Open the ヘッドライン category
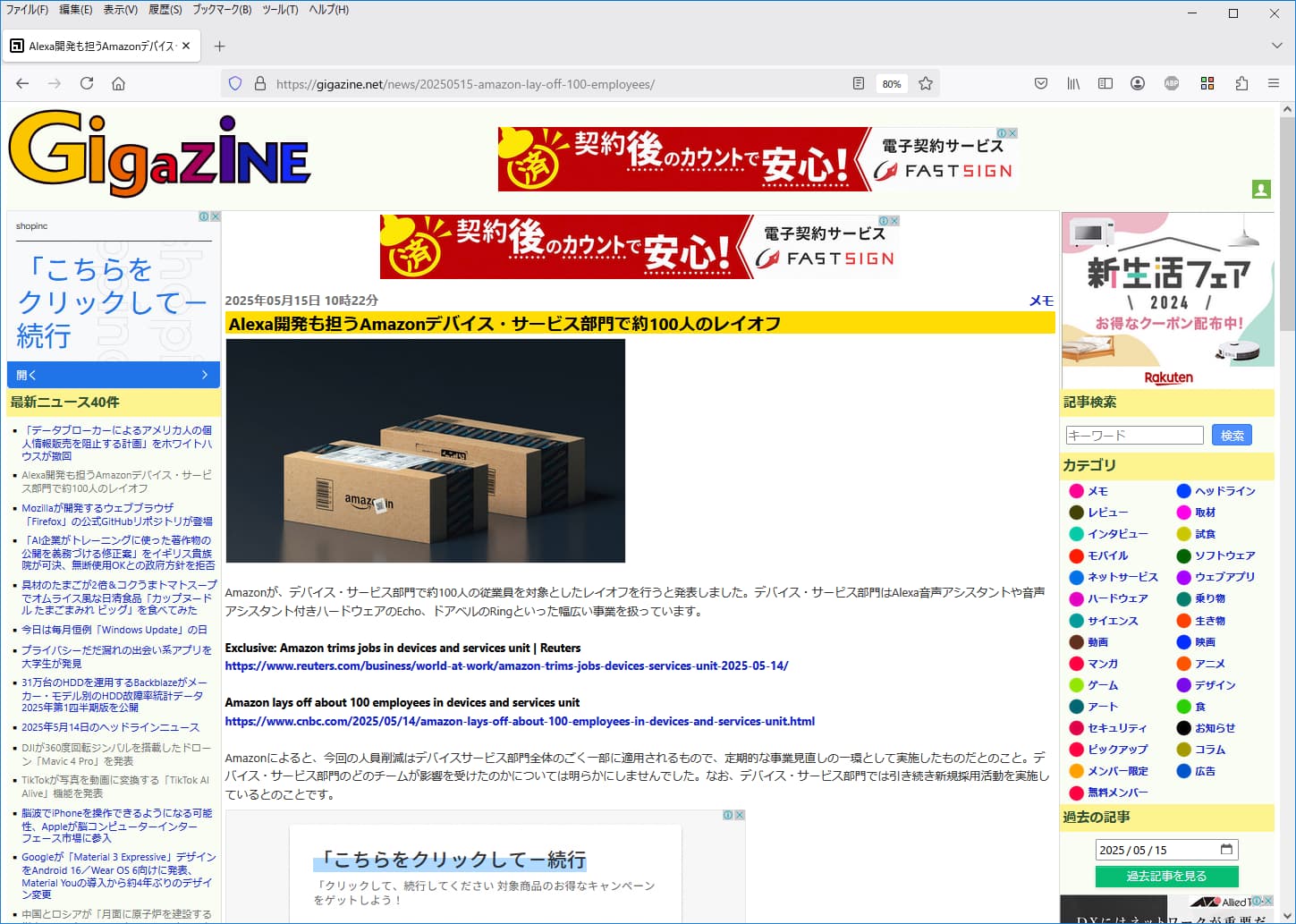Viewport: 1296px width, 924px height. (x=1224, y=491)
